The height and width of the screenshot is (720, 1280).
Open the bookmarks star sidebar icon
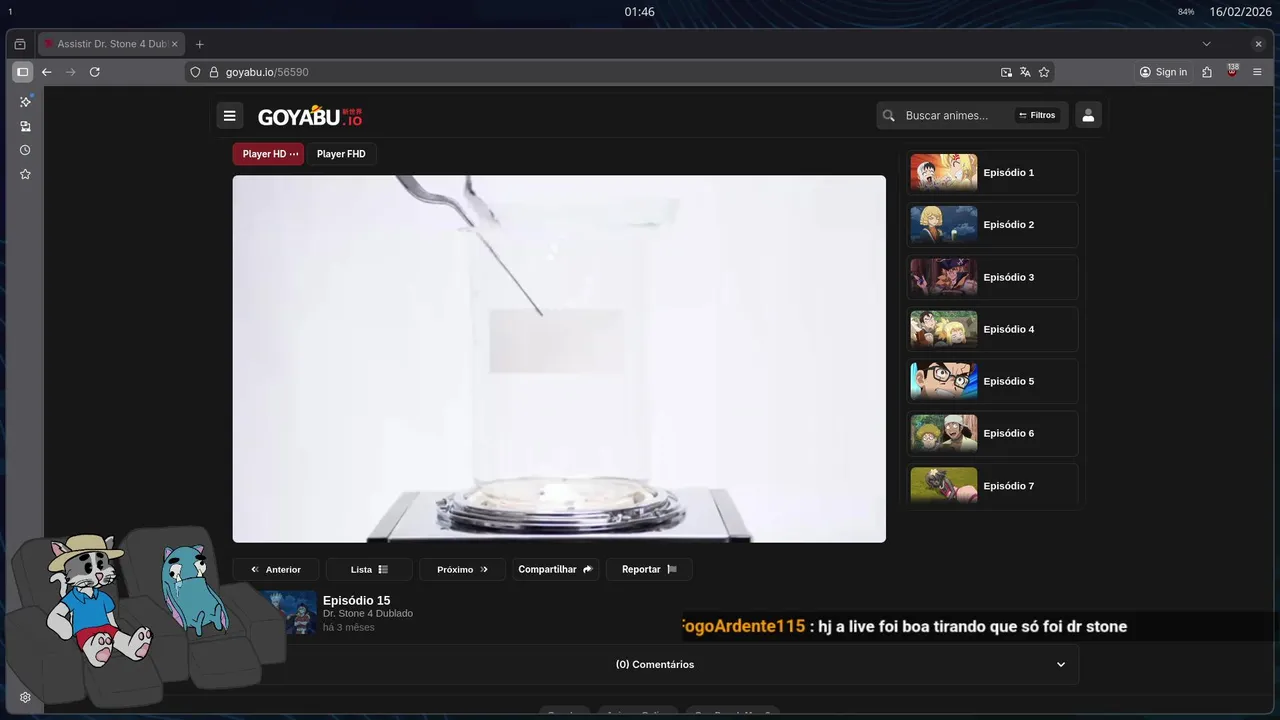point(25,174)
